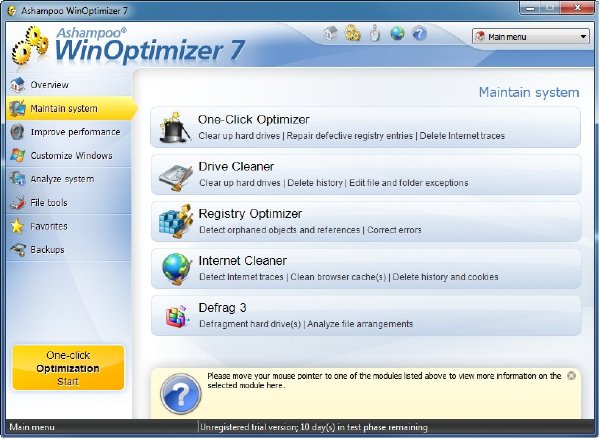Screen dimensions: 600x439
Task: Start One-click Optimization
Action: (x=68, y=368)
